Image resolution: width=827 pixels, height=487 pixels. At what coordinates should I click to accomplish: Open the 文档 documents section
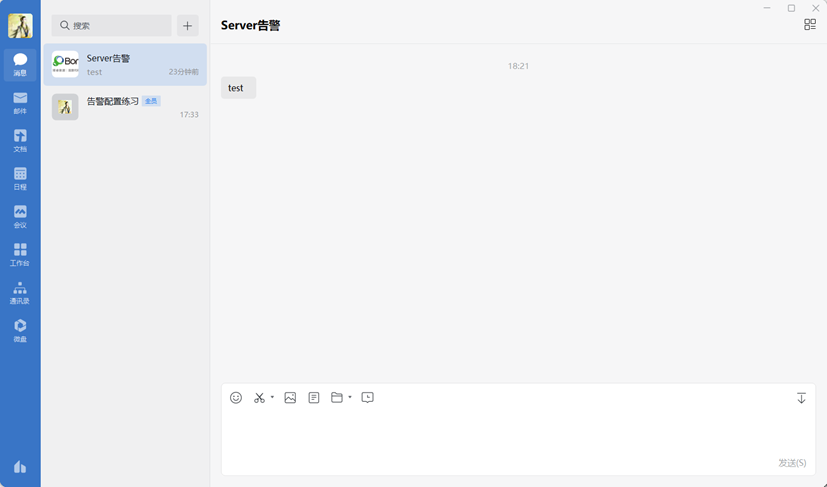tap(20, 141)
